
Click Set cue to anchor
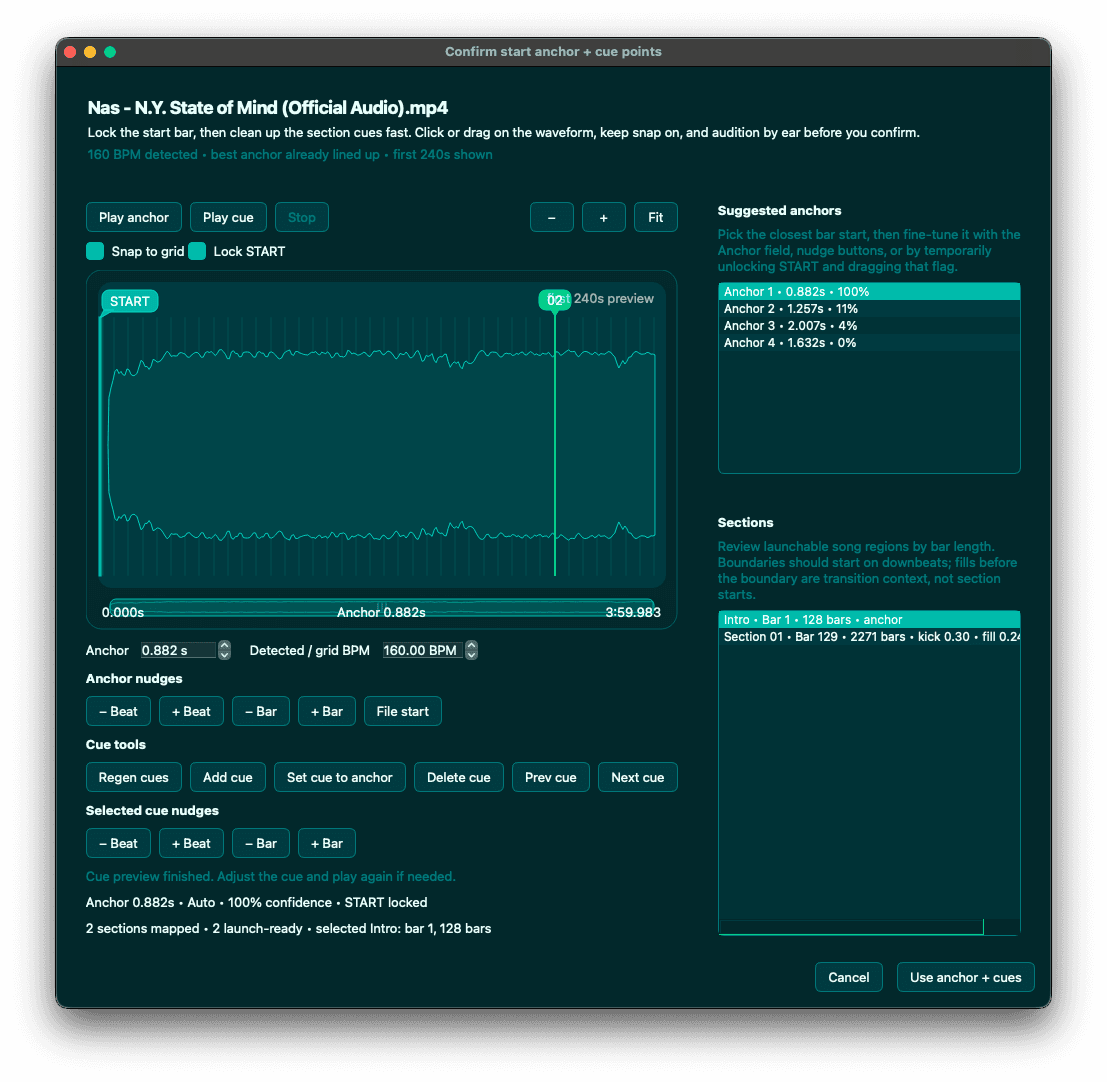click(340, 777)
